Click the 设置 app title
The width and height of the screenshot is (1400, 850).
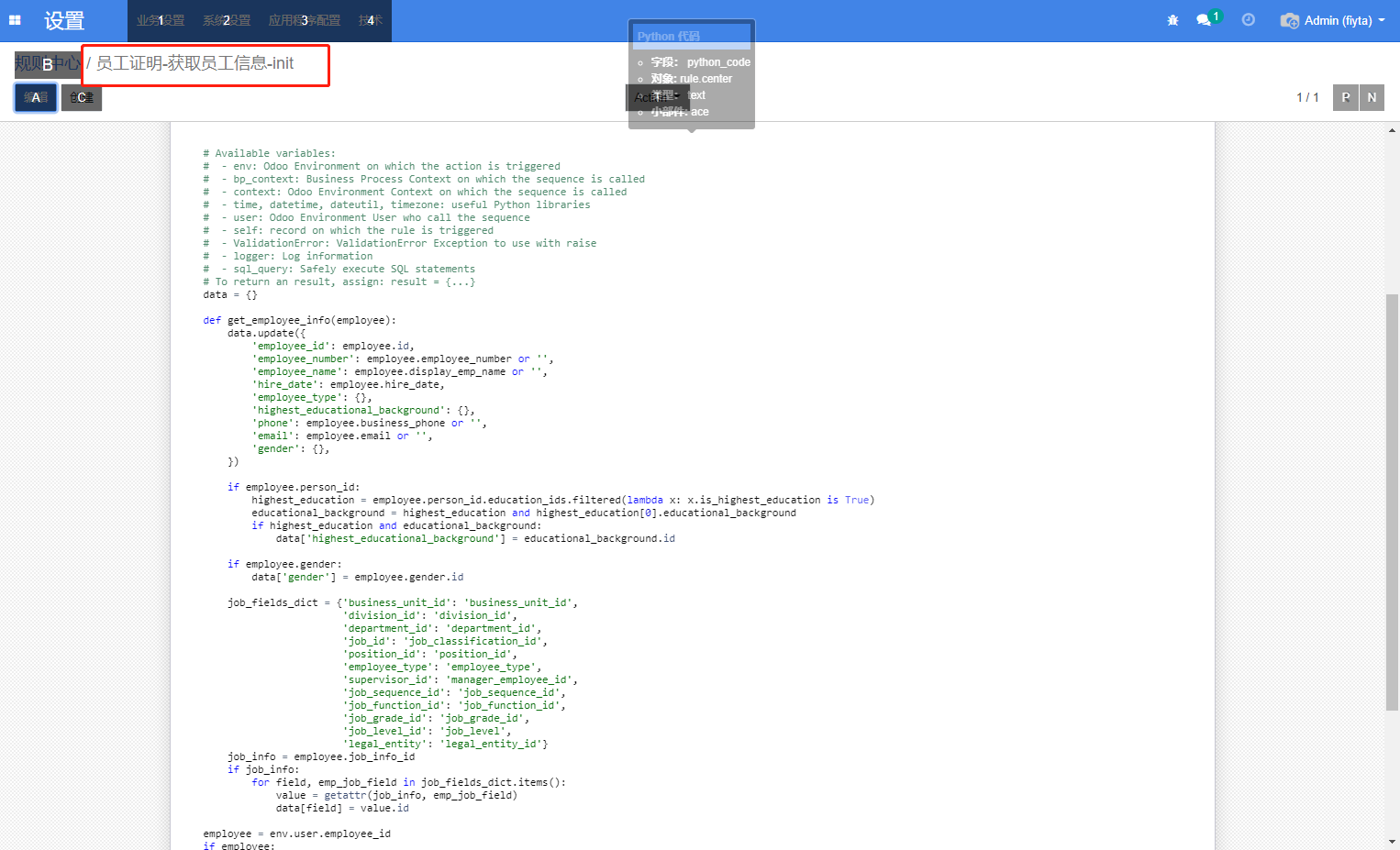click(64, 20)
